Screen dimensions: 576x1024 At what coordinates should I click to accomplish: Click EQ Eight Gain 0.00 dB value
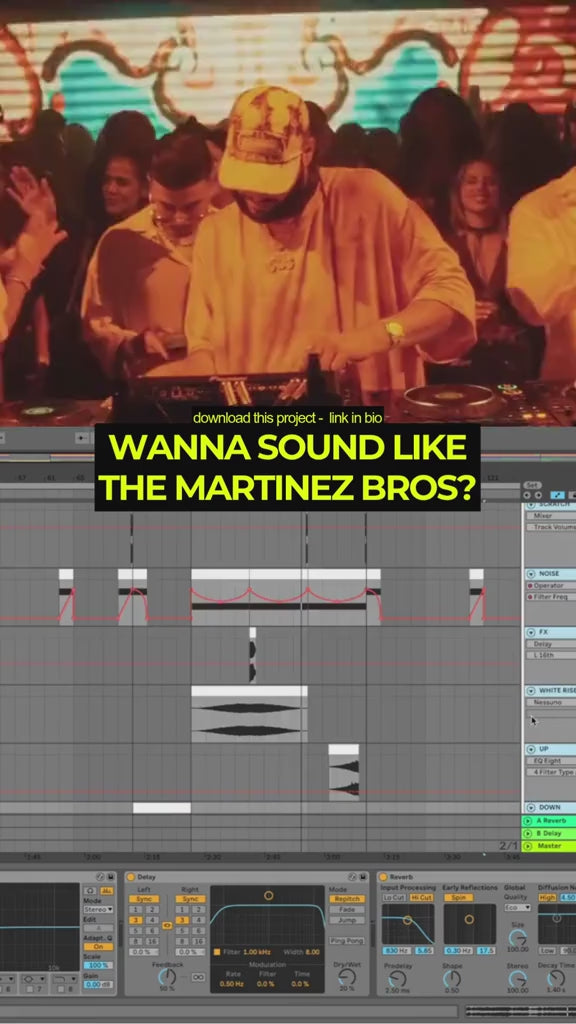pyautogui.click(x=98, y=984)
